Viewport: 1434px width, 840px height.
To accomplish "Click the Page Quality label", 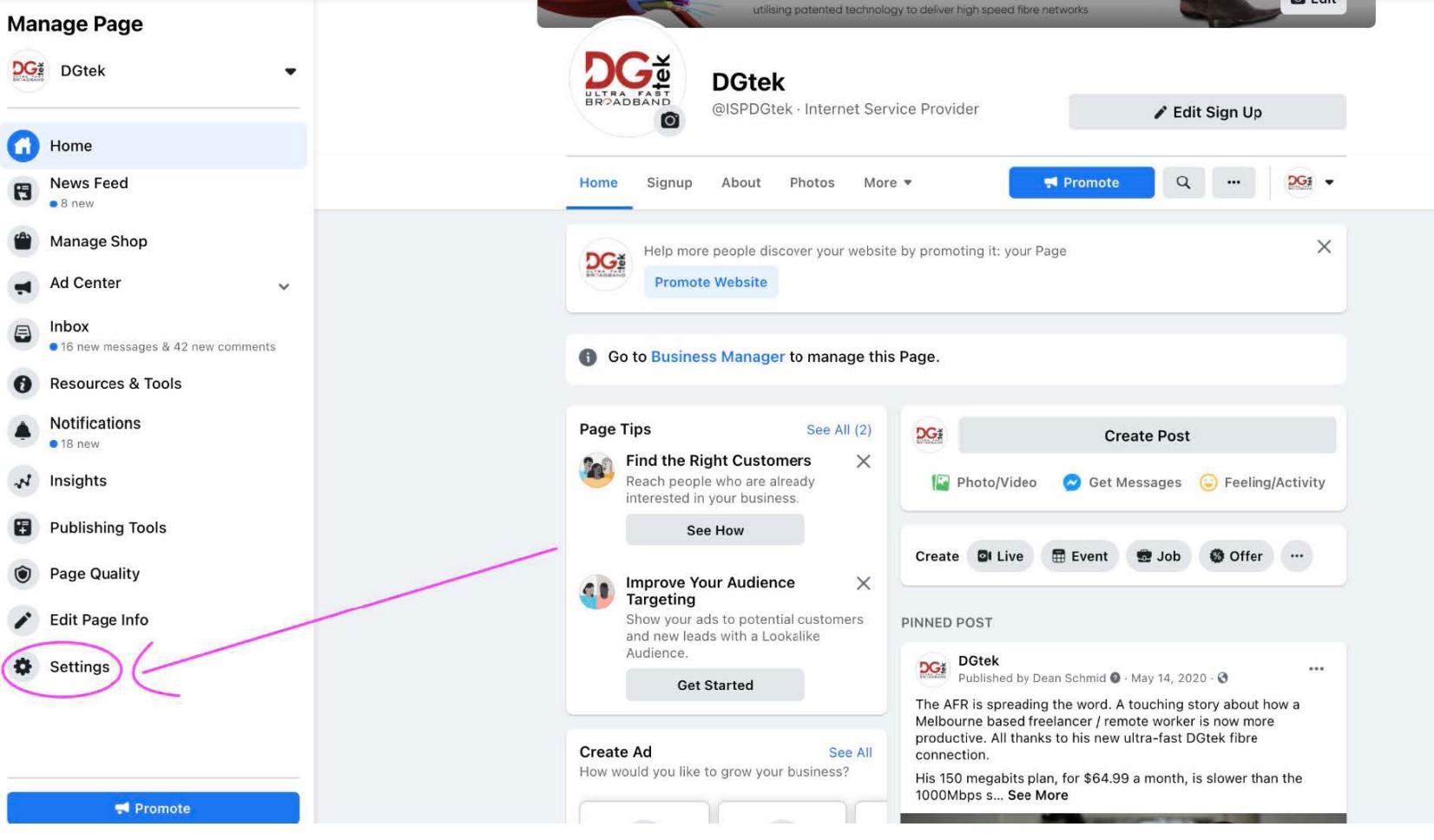I will (x=95, y=574).
